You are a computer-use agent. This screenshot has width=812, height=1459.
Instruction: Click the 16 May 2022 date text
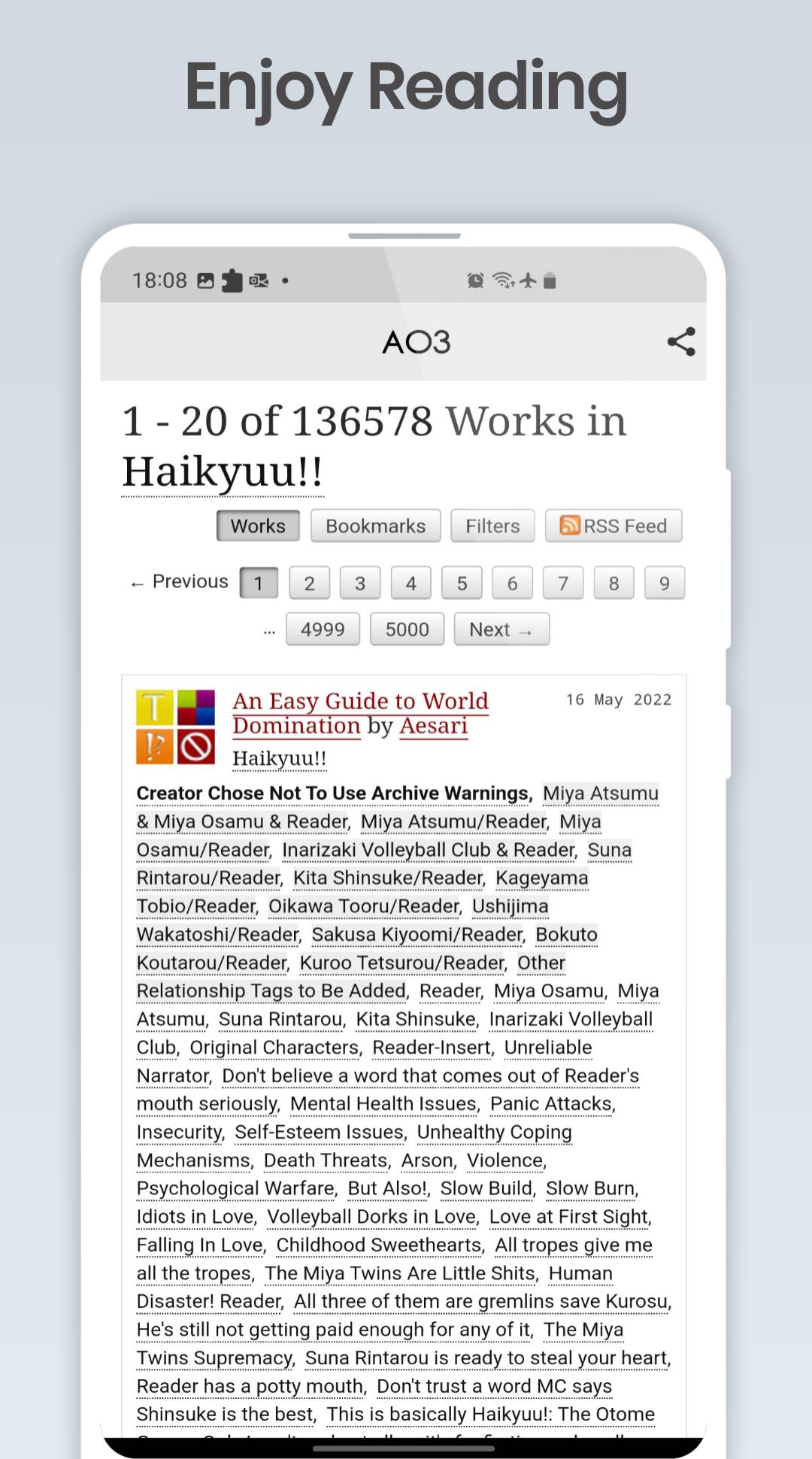(x=619, y=700)
